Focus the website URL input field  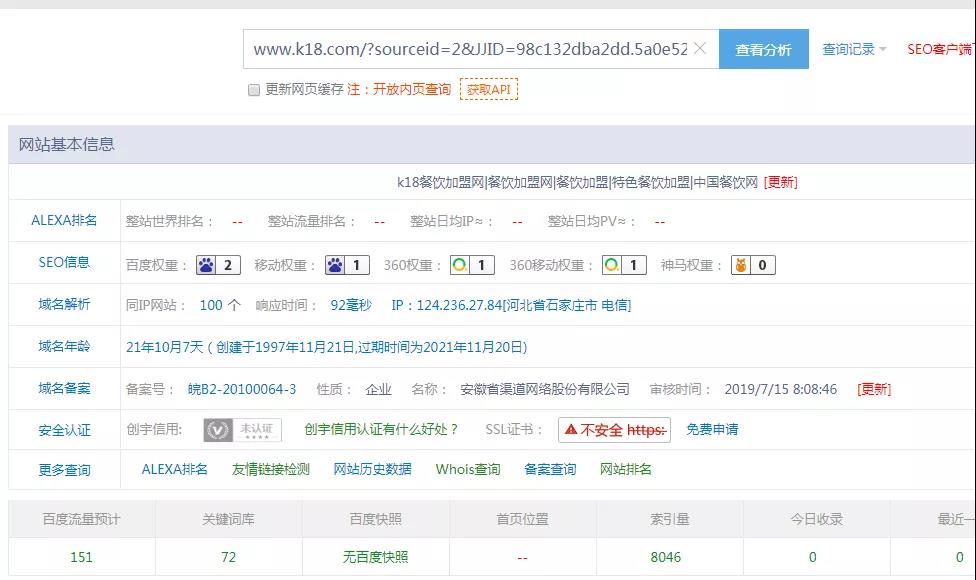[470, 47]
